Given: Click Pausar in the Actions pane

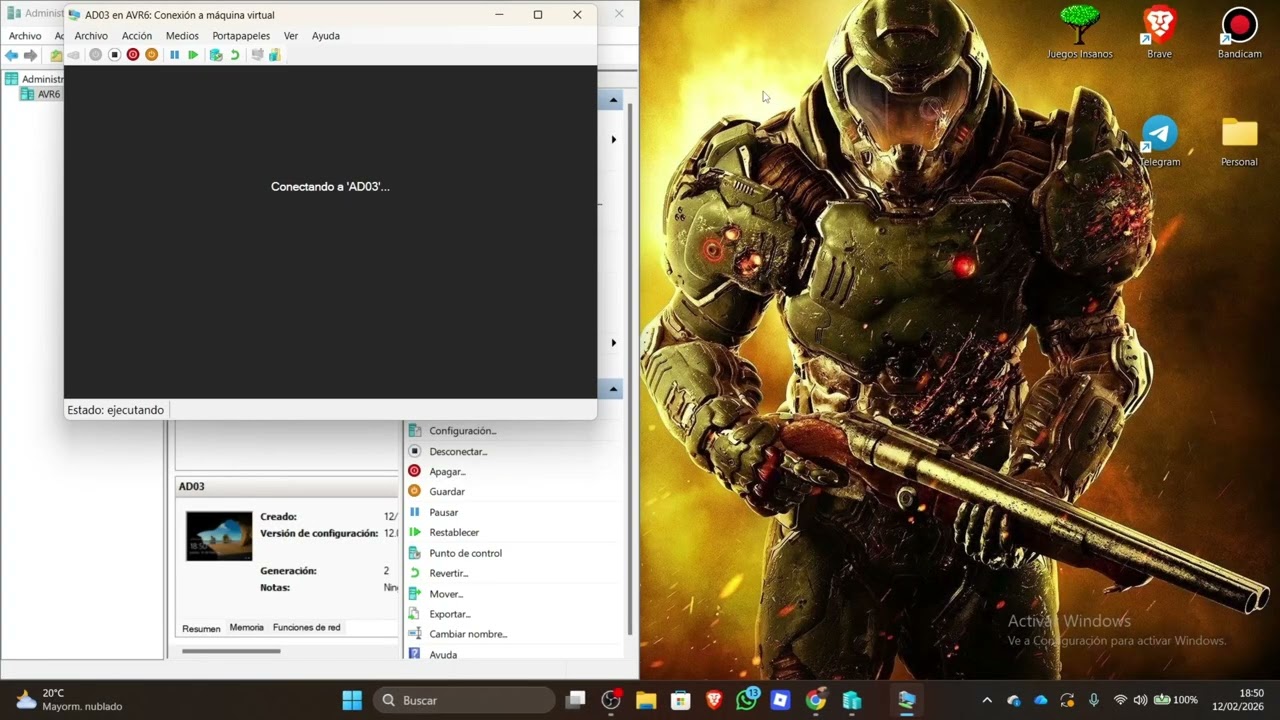Looking at the screenshot, I should (x=444, y=513).
